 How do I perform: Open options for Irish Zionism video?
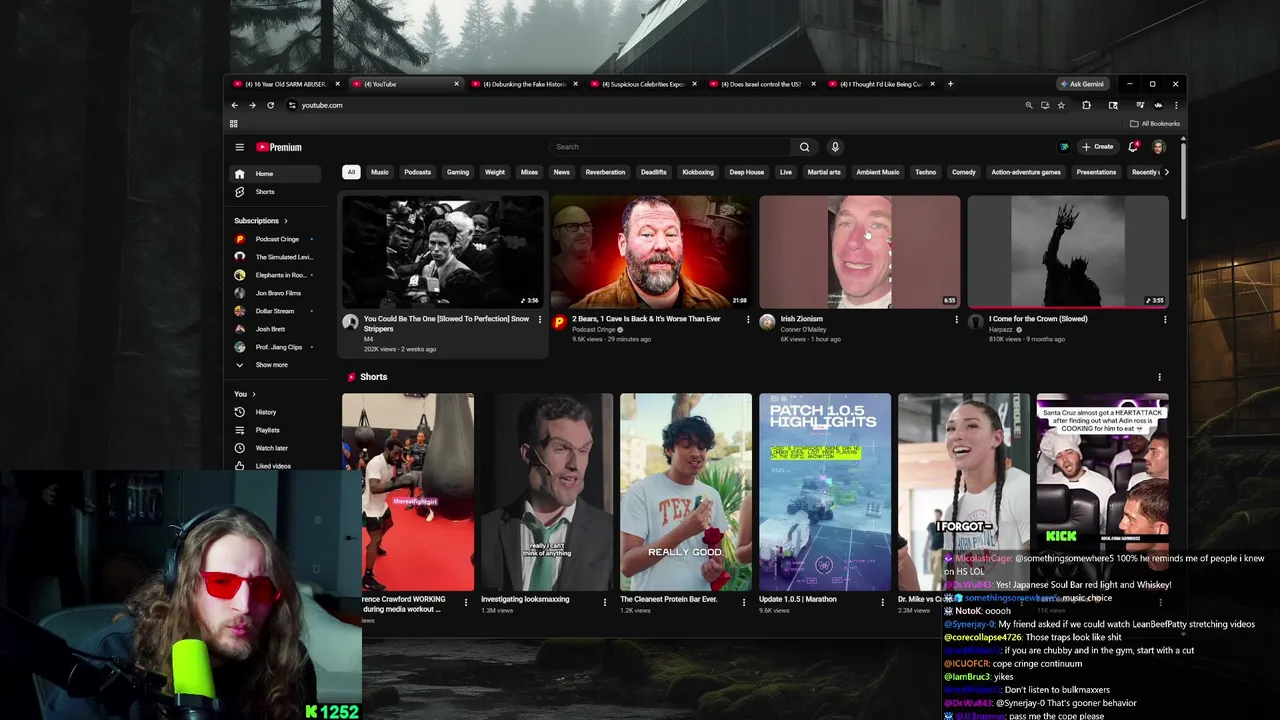tap(956, 320)
